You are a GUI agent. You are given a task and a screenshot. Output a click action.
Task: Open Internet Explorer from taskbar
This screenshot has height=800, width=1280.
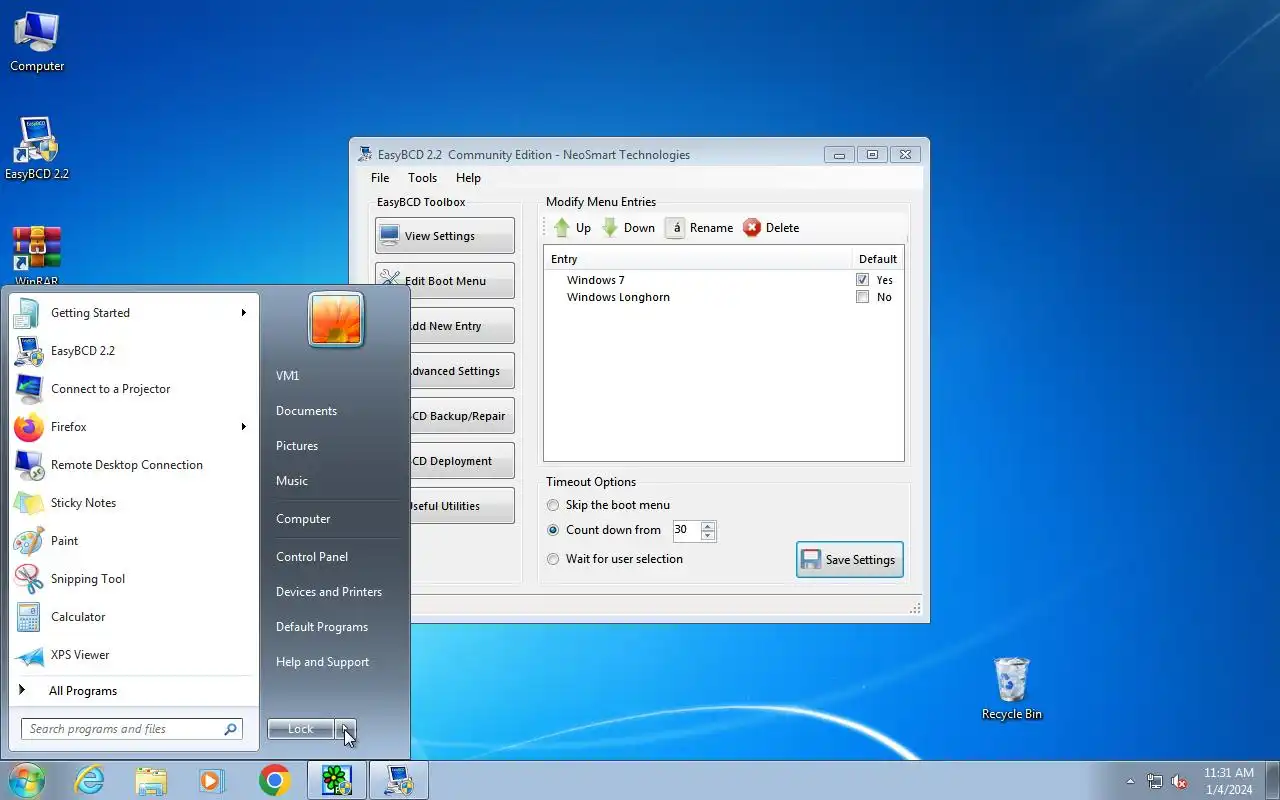point(90,780)
